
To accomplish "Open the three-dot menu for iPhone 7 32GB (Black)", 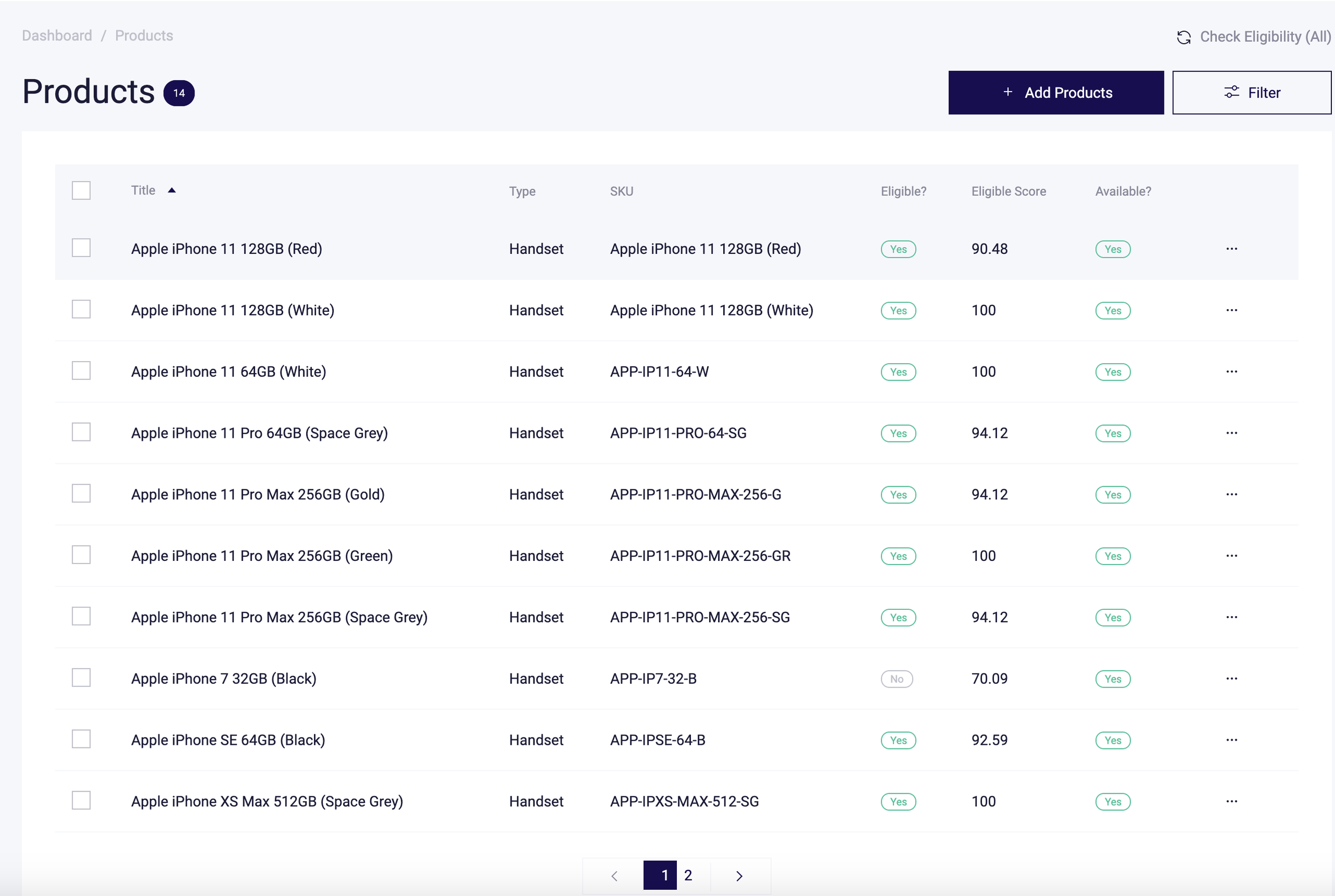I will click(1232, 679).
